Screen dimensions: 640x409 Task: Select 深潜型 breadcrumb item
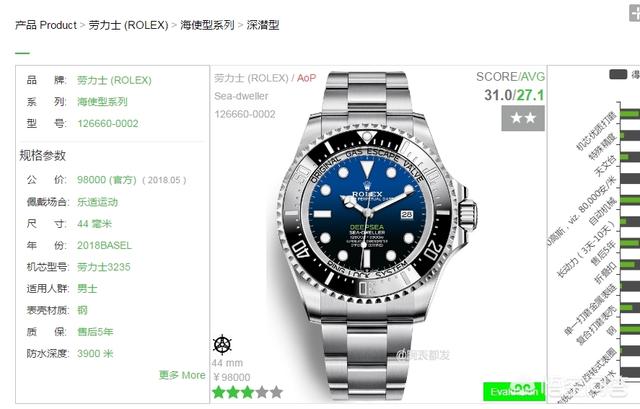click(263, 25)
